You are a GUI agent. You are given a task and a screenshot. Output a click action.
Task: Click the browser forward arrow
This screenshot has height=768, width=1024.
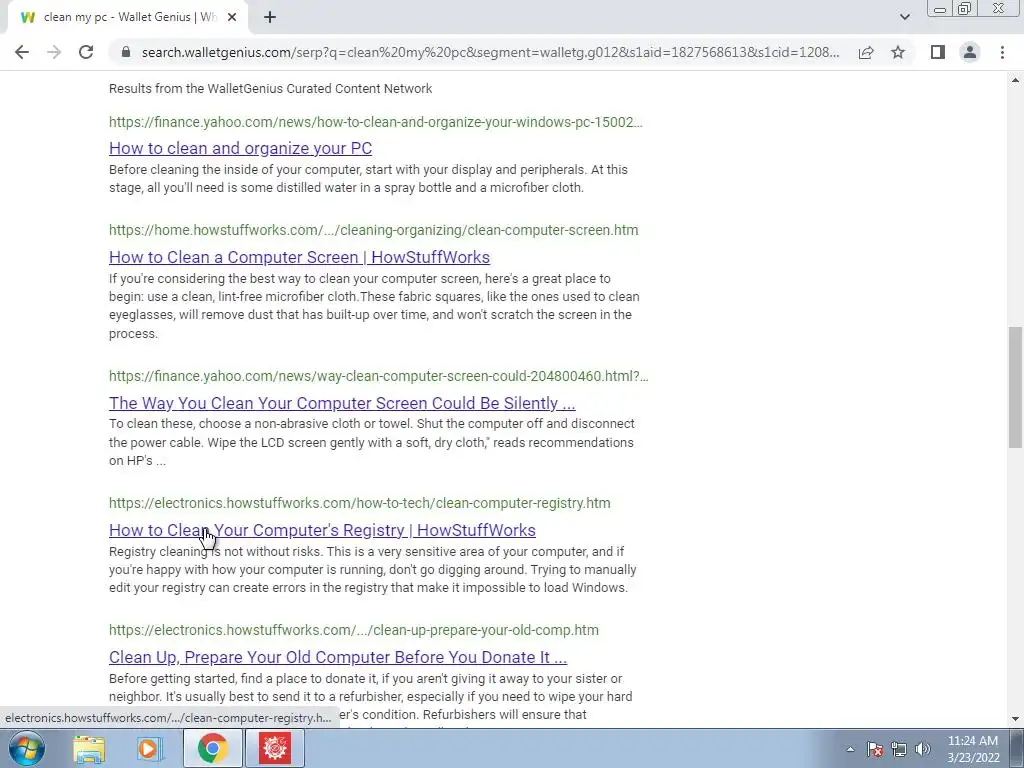point(54,52)
